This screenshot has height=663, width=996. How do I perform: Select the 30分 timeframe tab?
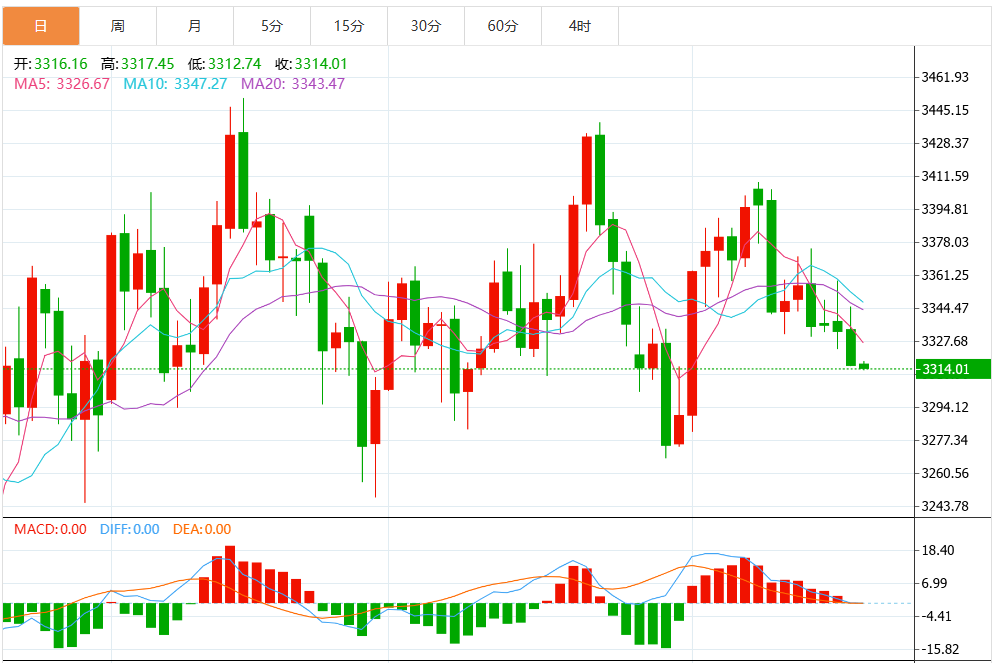point(426,26)
